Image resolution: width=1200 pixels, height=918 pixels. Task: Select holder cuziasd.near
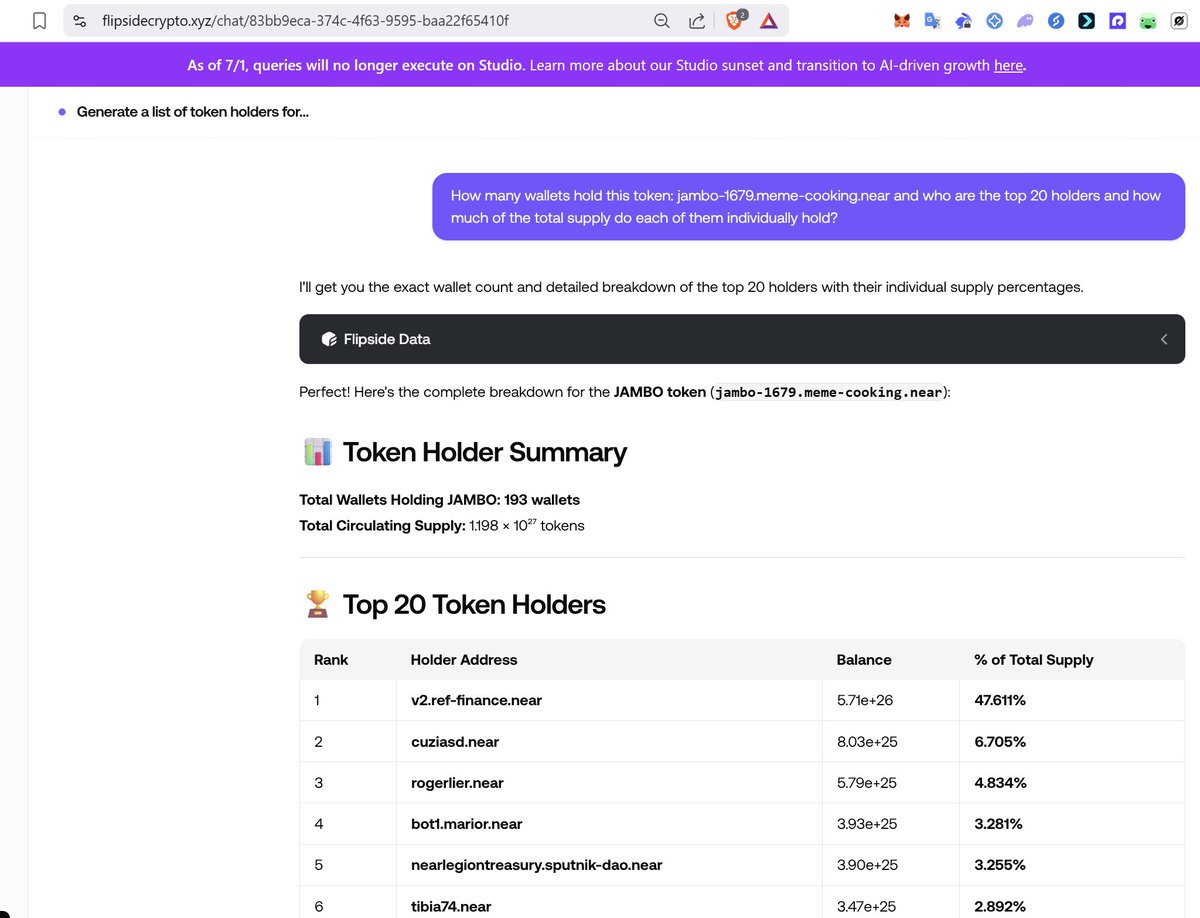455,742
